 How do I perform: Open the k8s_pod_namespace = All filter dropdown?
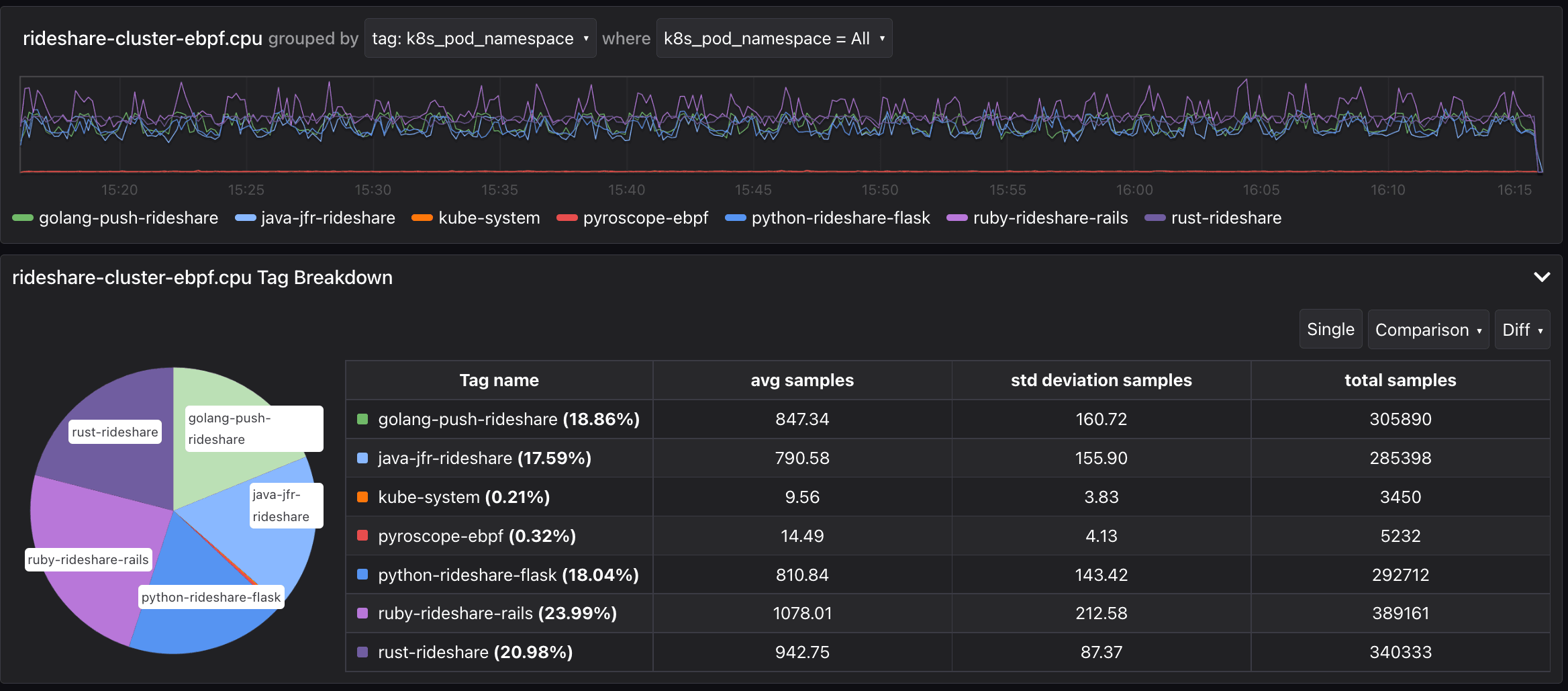coord(774,38)
